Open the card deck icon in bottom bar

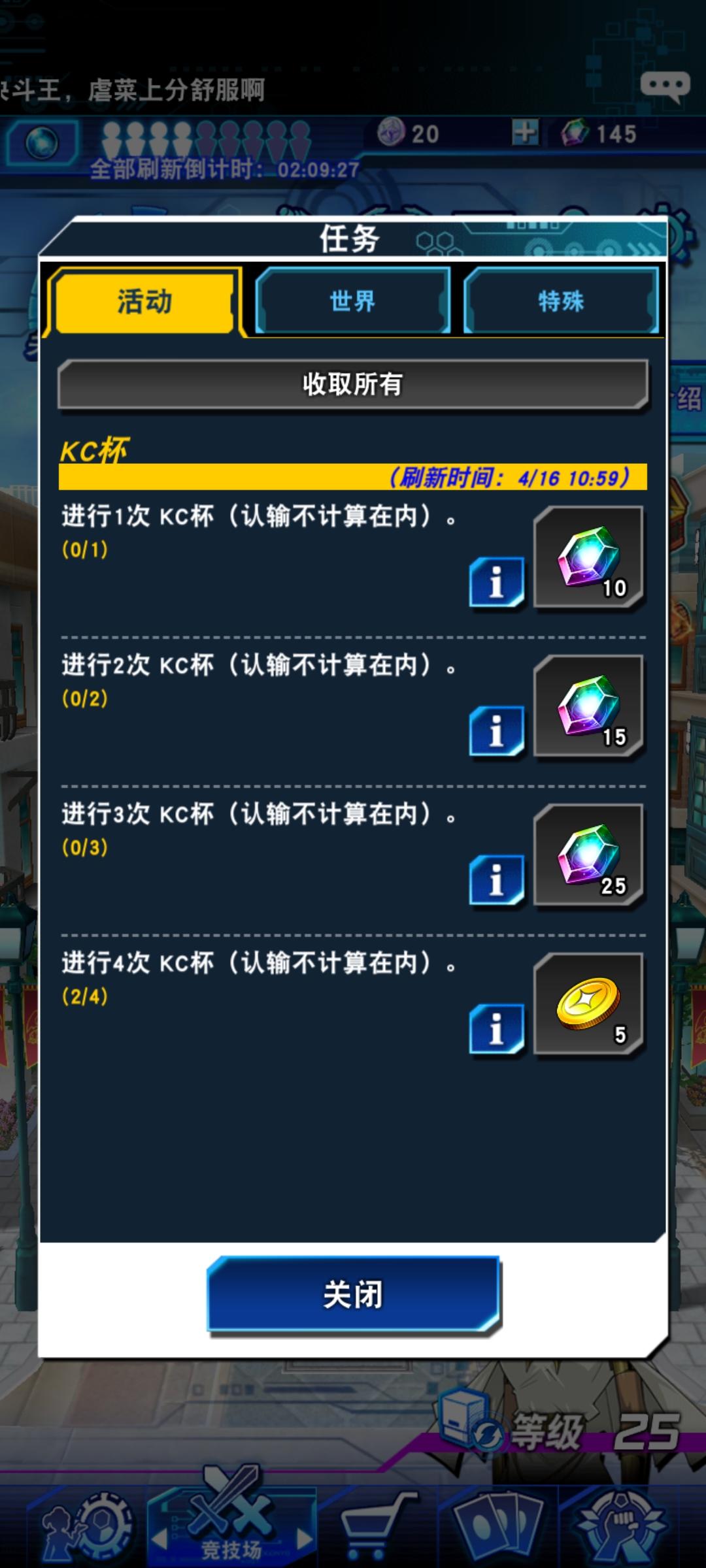coord(499,1524)
